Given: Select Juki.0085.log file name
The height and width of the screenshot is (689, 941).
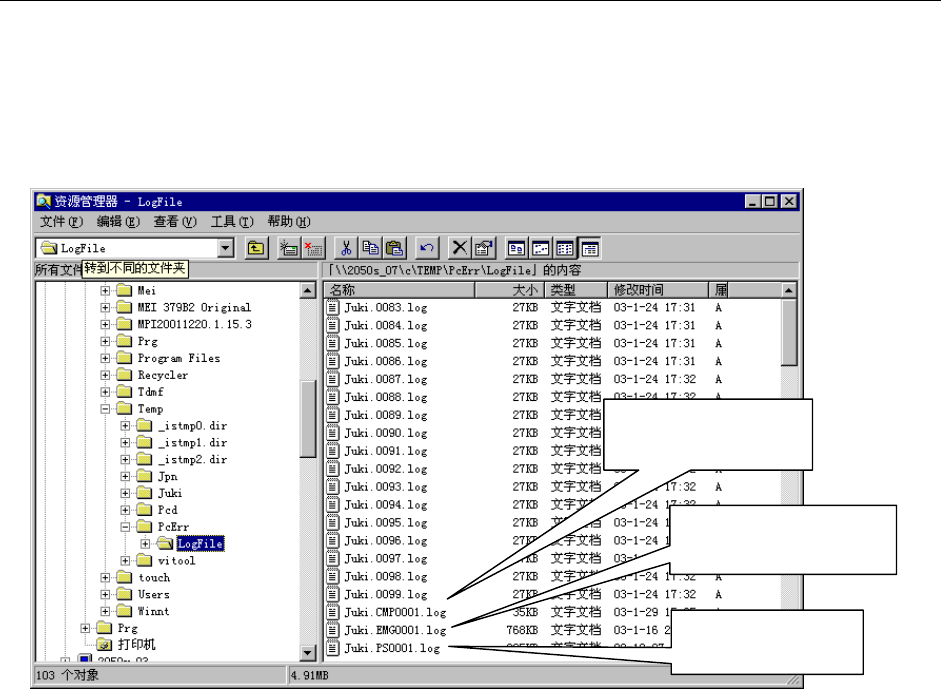Looking at the screenshot, I should pos(386,343).
